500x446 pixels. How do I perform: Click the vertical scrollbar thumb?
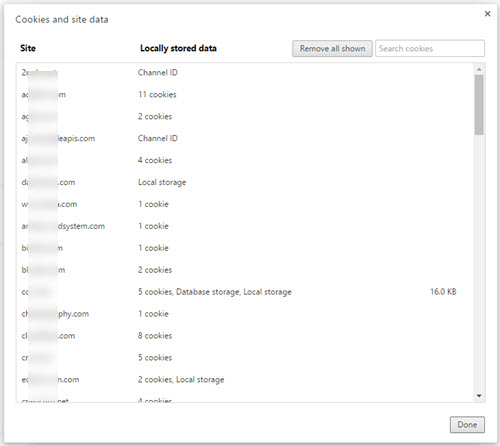pyautogui.click(x=479, y=105)
